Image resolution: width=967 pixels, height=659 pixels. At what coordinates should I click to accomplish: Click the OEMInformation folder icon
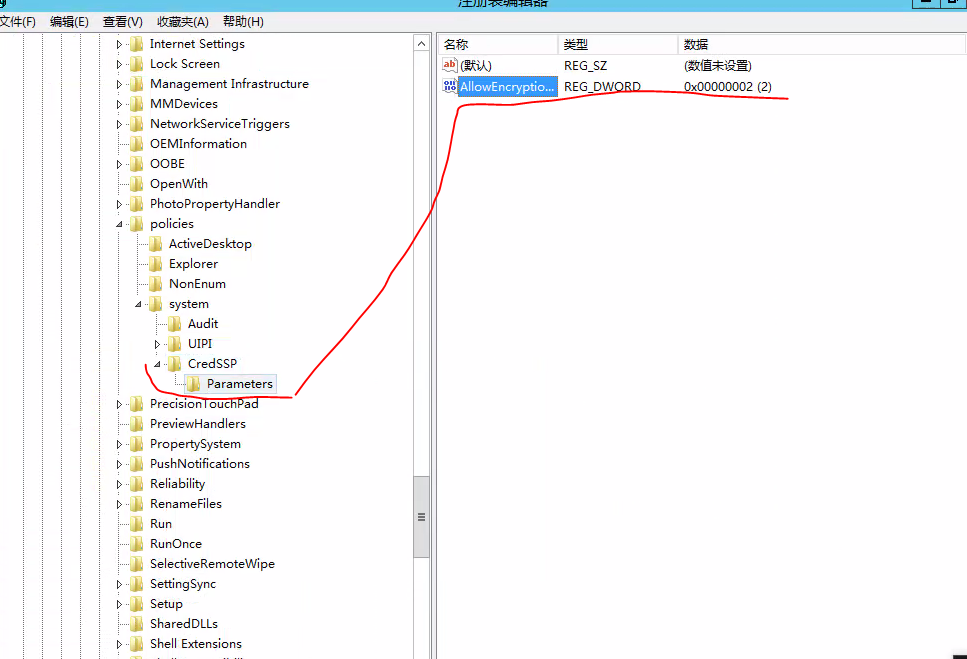pos(136,144)
